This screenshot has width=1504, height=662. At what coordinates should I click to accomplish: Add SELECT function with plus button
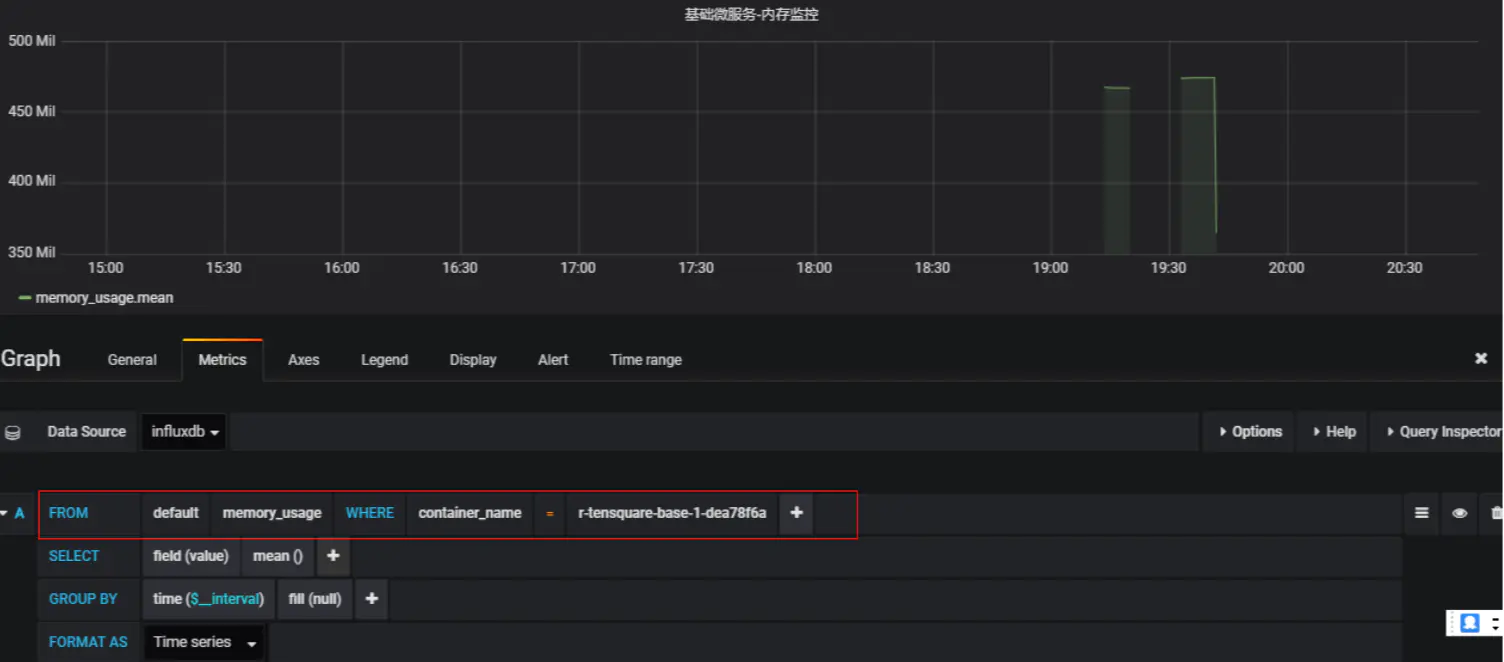click(333, 556)
